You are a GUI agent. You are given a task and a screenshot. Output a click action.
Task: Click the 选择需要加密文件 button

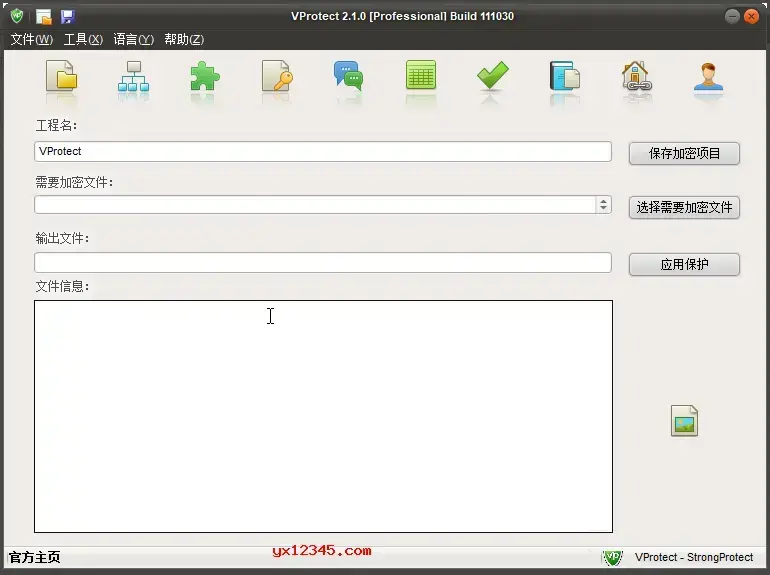tap(684, 207)
